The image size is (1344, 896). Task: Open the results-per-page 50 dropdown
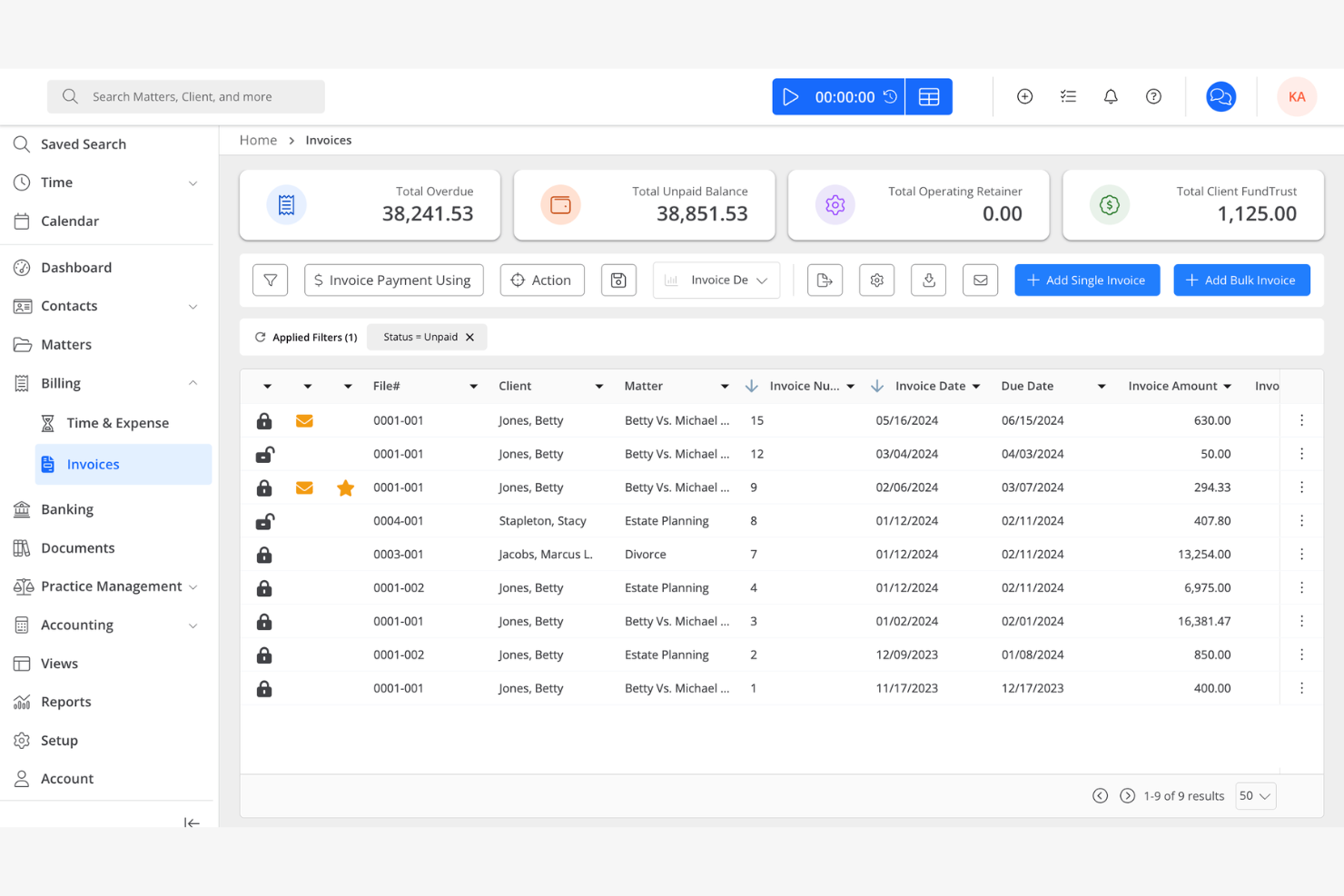(1255, 795)
